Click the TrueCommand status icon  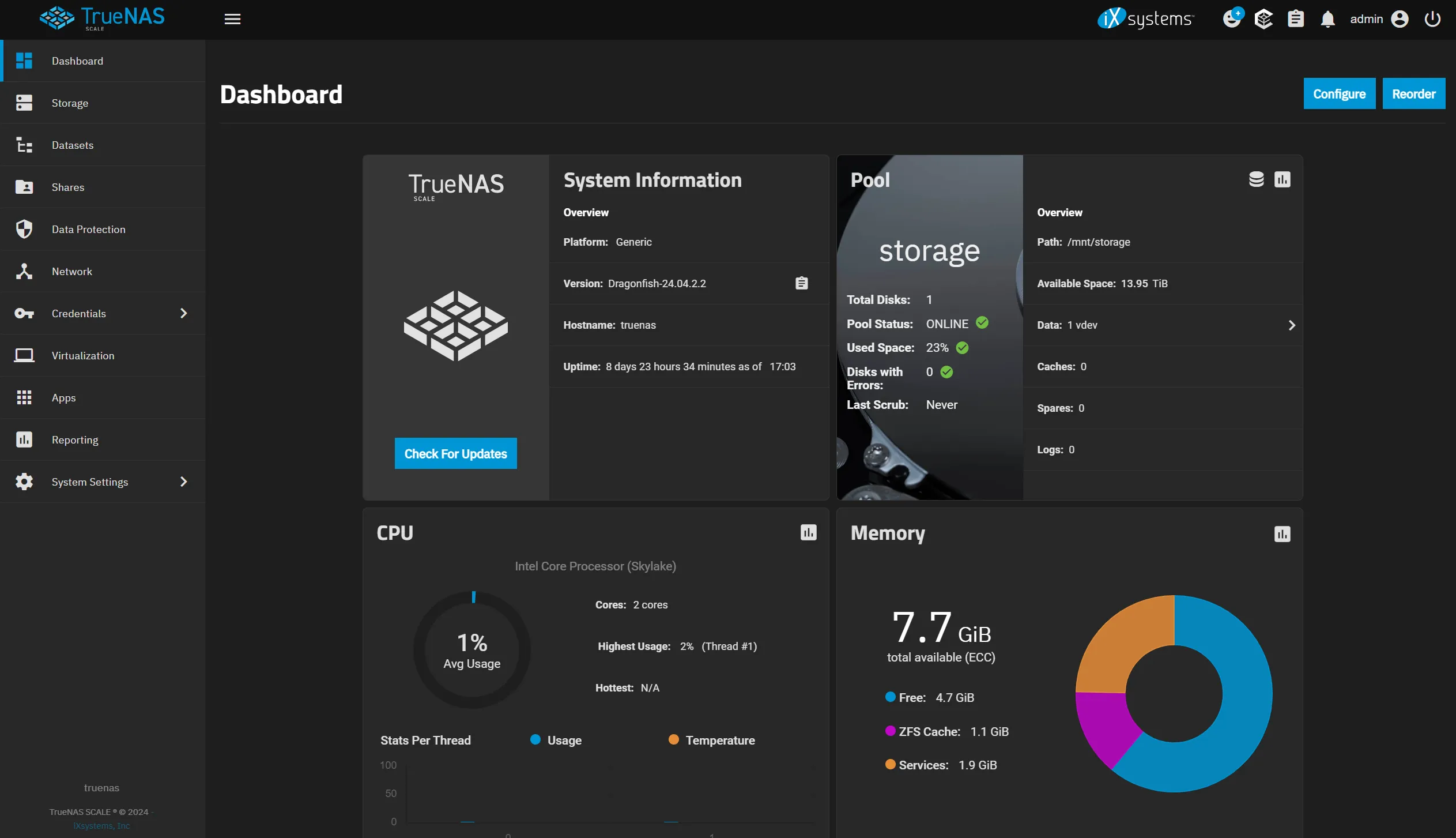(1263, 19)
